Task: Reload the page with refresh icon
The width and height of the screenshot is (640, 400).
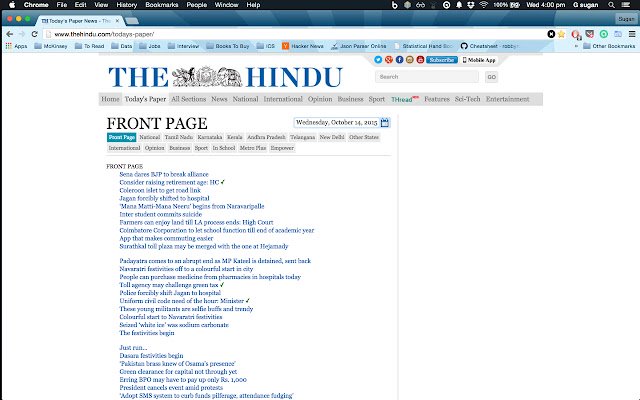Action: click(x=35, y=34)
